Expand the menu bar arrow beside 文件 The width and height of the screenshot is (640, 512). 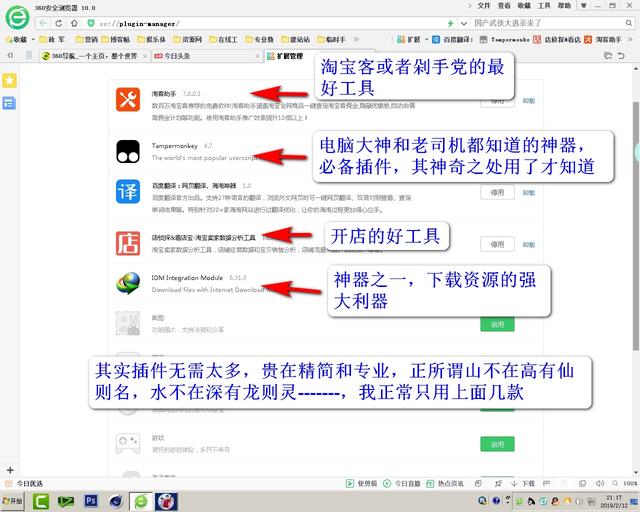point(469,6)
